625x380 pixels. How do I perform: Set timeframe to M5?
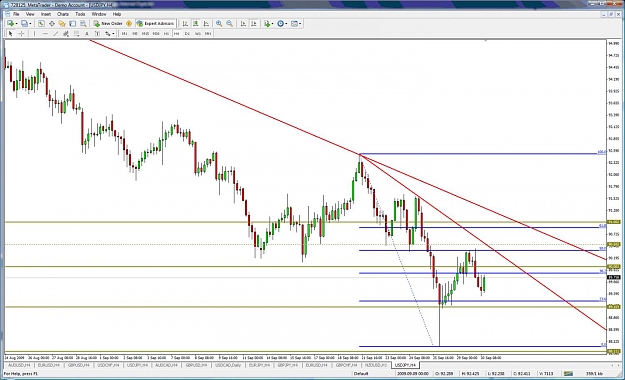point(135,33)
